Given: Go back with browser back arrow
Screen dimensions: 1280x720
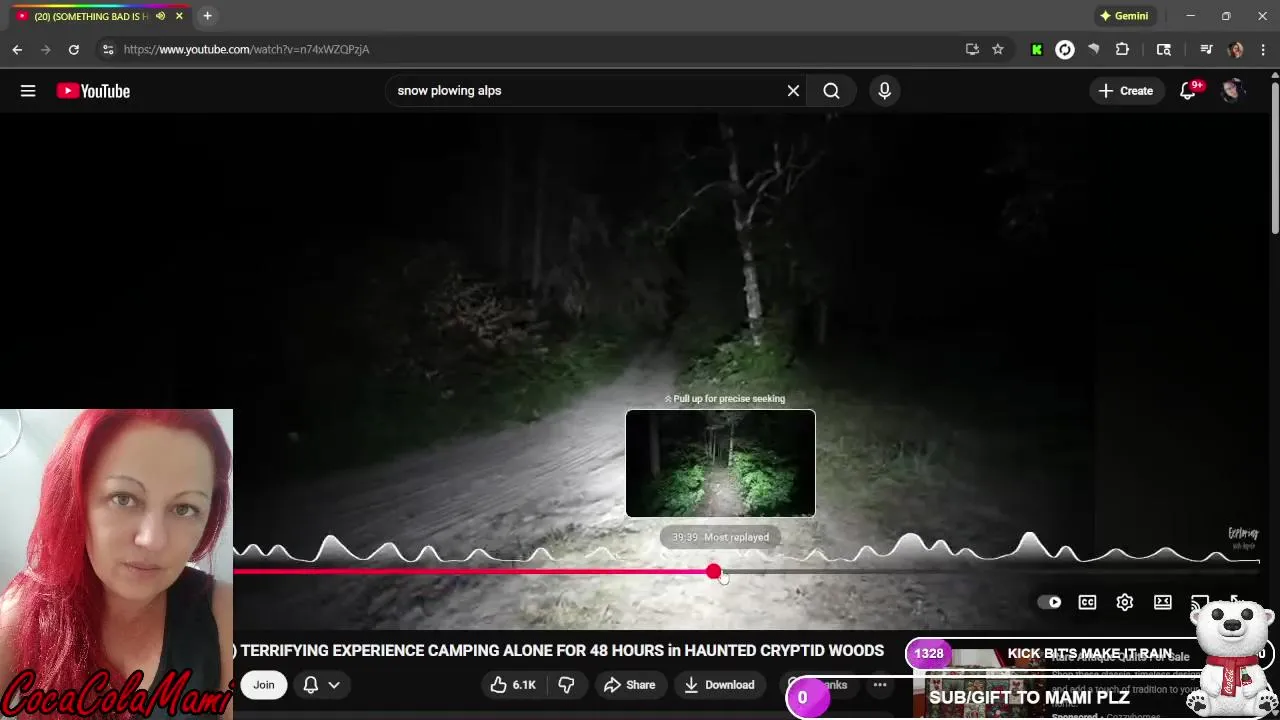Looking at the screenshot, I should tap(17, 49).
